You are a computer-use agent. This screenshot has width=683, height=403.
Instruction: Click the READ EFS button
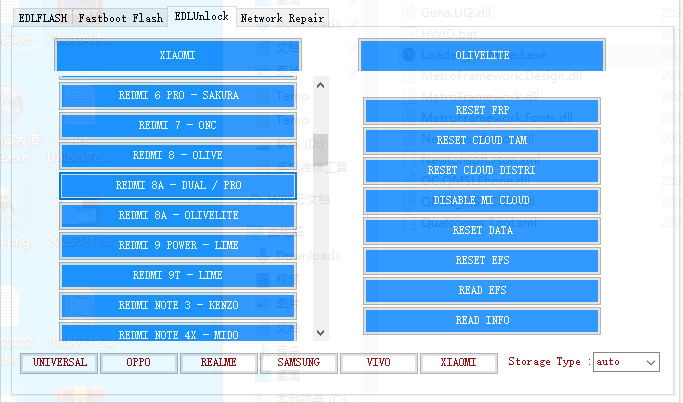point(482,291)
